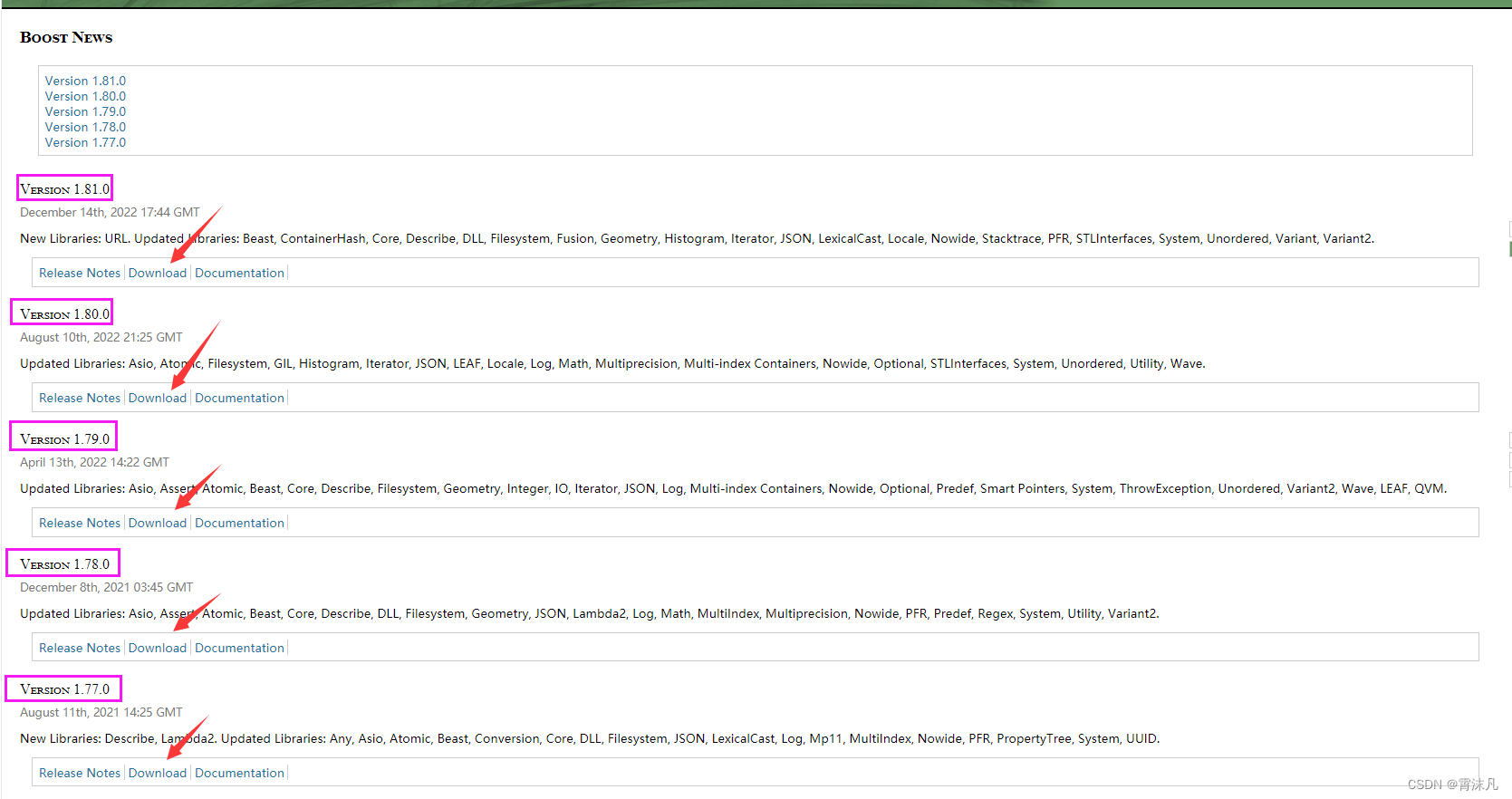Click the Boost News page heading
This screenshot has width=1512, height=799.
click(x=66, y=37)
